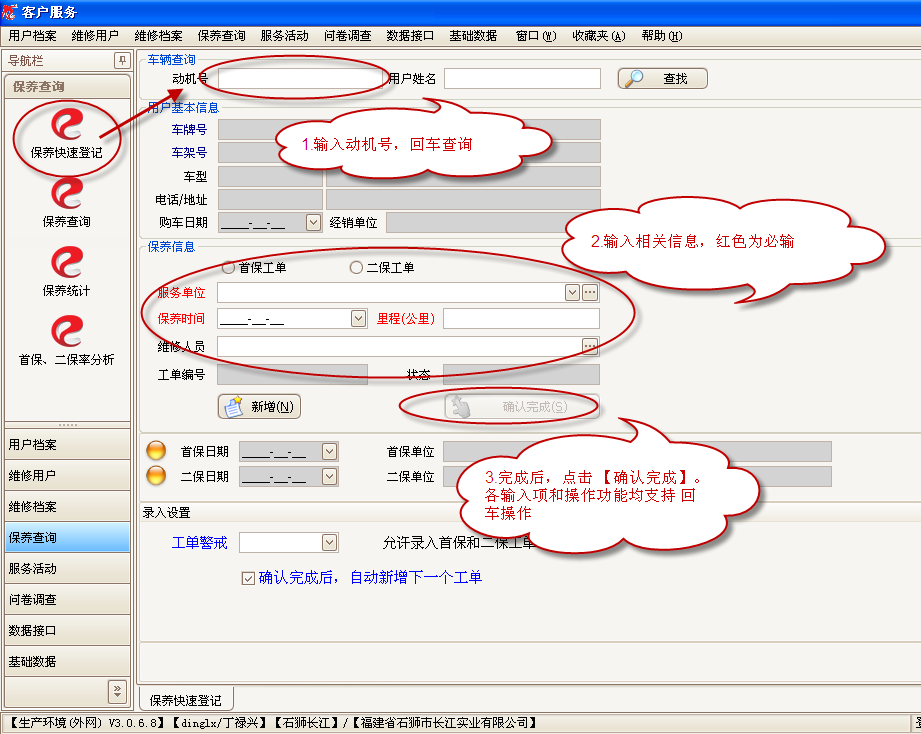This screenshot has width=921, height=734.
Task: Toggle 确认完成后自动新增下一个工单 checkbox
Action: point(248,578)
